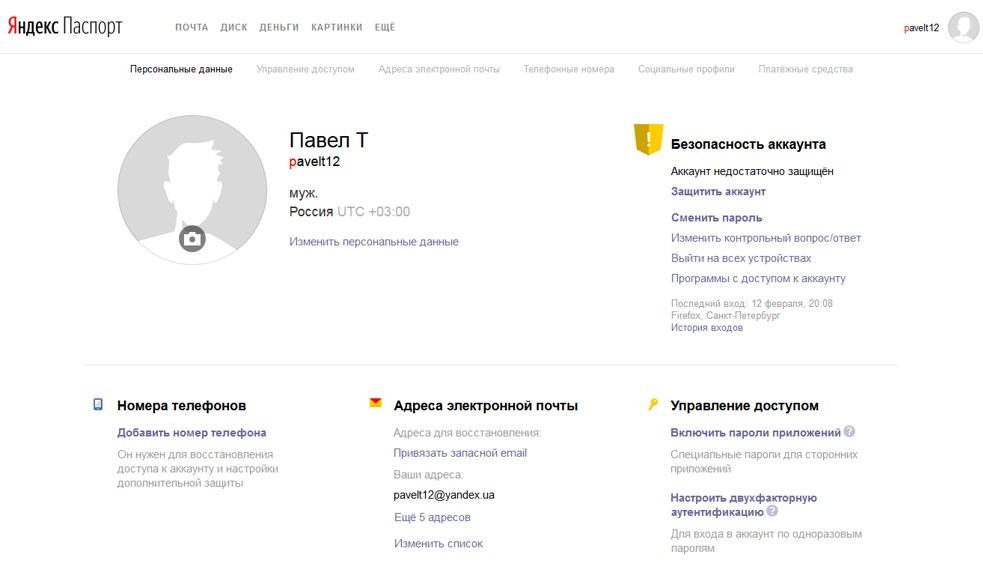Open the Яндекс Паспорт logo link
The image size is (983, 565).
(65, 27)
